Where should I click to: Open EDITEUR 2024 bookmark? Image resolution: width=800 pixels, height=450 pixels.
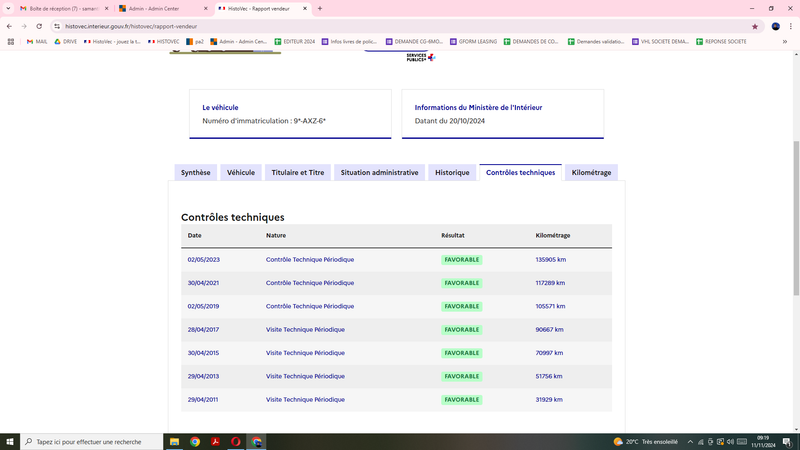(x=295, y=42)
